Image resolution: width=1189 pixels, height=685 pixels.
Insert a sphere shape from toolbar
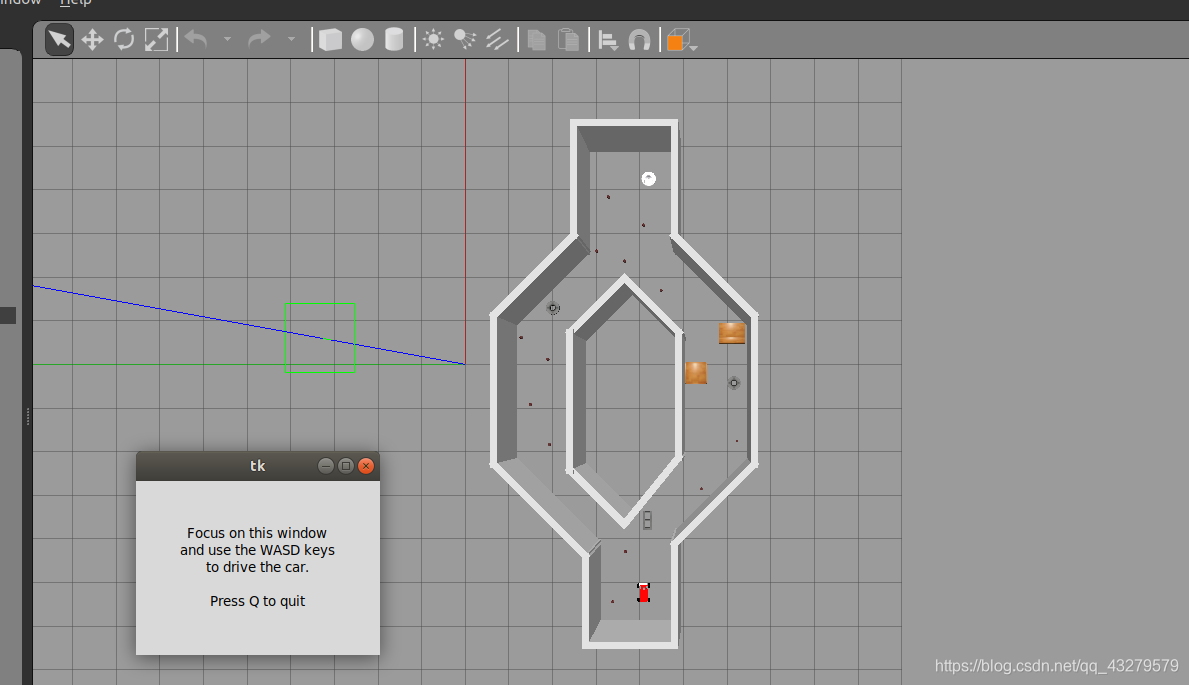click(362, 39)
